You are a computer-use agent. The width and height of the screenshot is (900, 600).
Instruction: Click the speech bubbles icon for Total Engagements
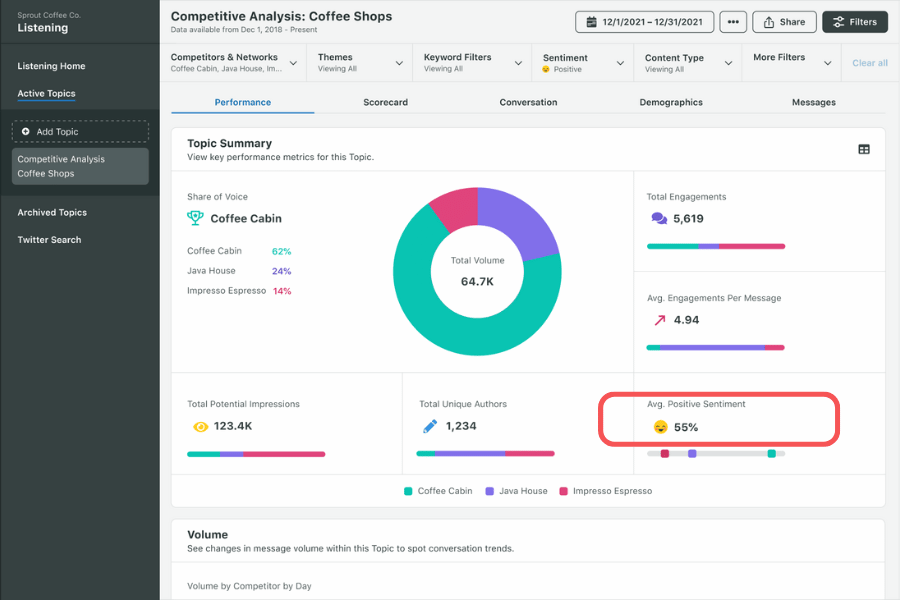(x=659, y=218)
